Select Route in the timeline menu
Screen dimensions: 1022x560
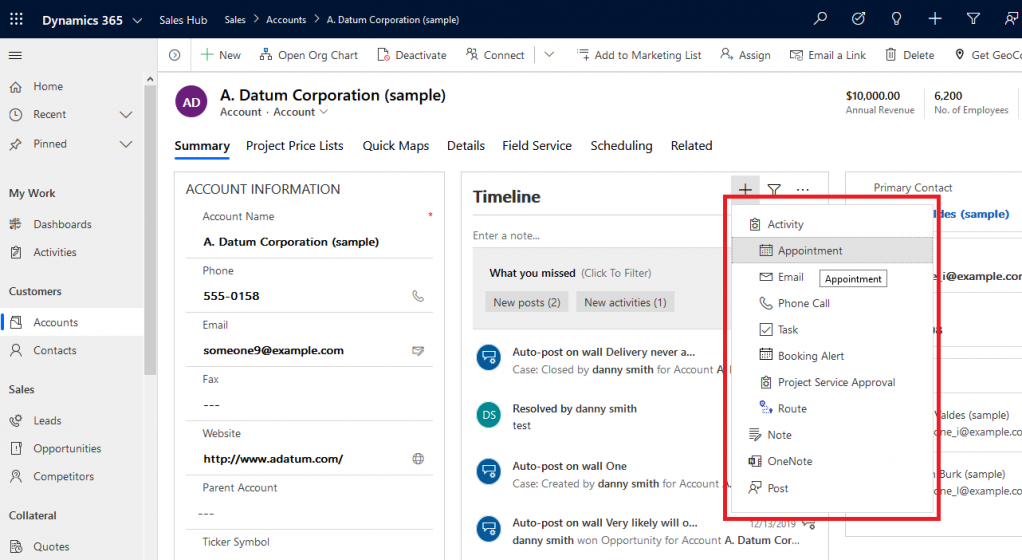pos(832,409)
